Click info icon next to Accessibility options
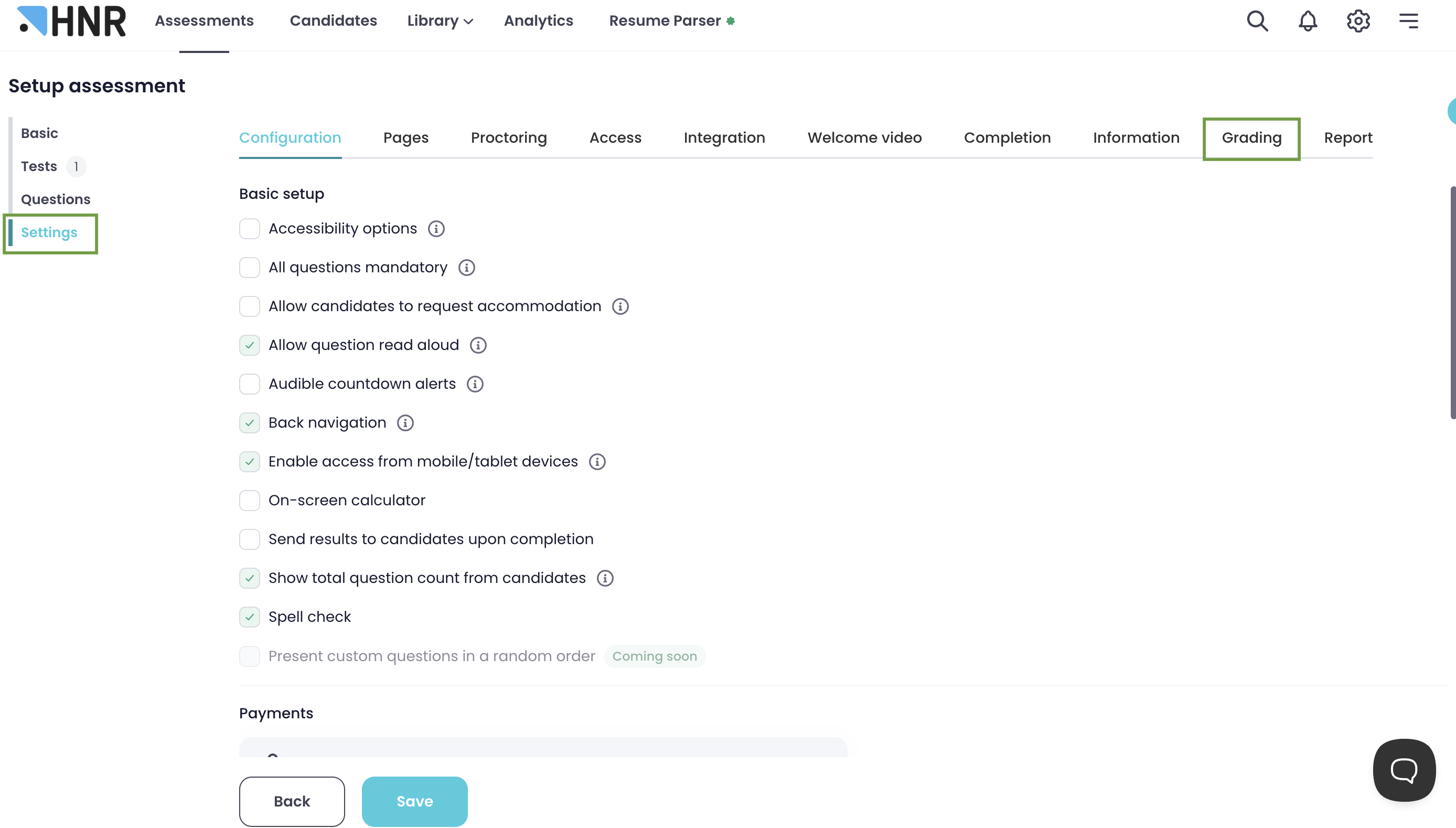Screen dimensions: 1456x828 click(436, 229)
